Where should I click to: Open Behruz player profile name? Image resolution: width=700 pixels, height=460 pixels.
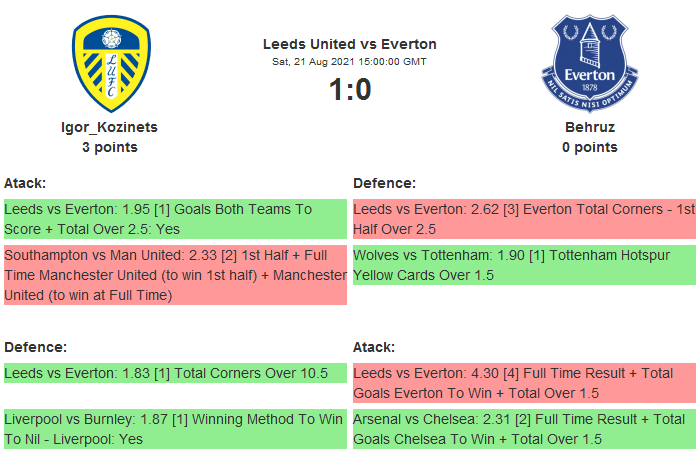[x=589, y=127]
